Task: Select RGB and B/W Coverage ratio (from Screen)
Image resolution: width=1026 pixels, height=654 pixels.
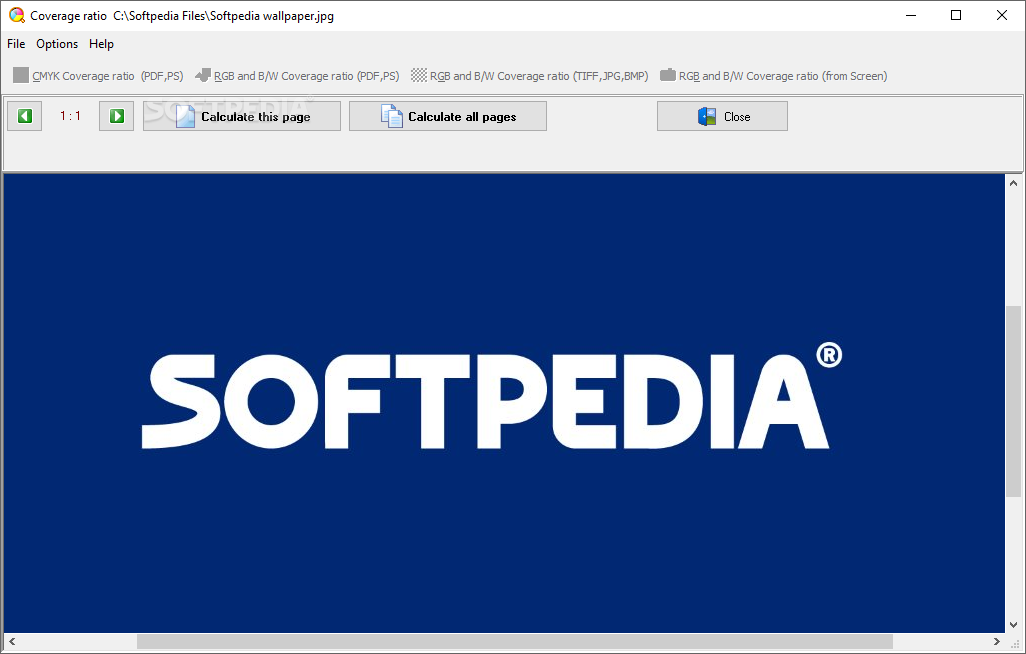Action: (x=773, y=76)
